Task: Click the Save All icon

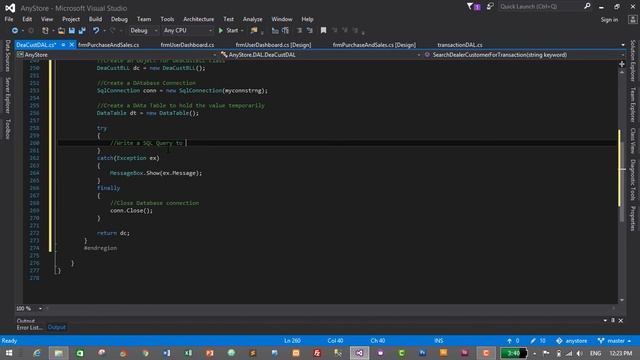Action: click(x=82, y=31)
